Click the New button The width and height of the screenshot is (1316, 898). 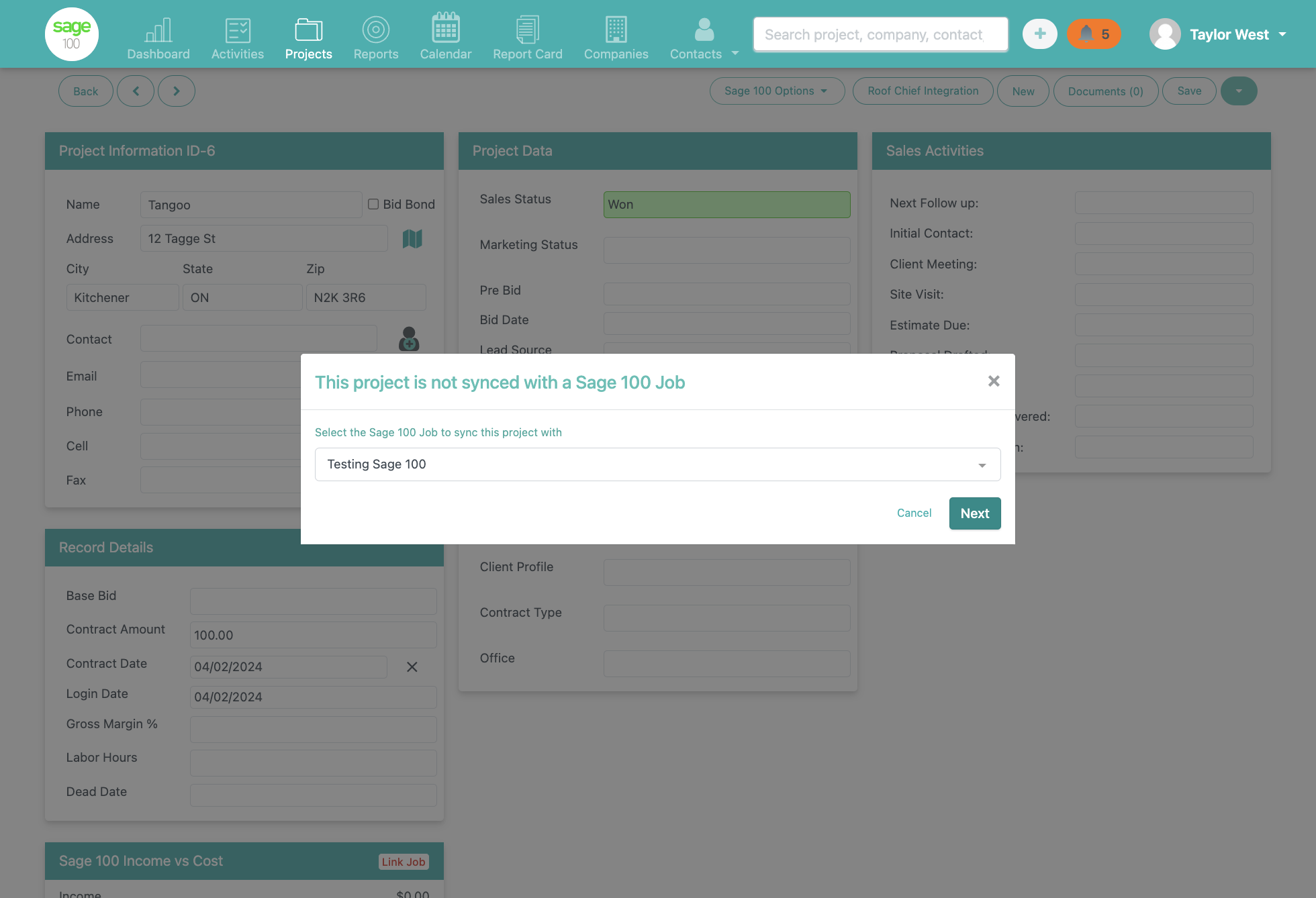click(x=1023, y=91)
